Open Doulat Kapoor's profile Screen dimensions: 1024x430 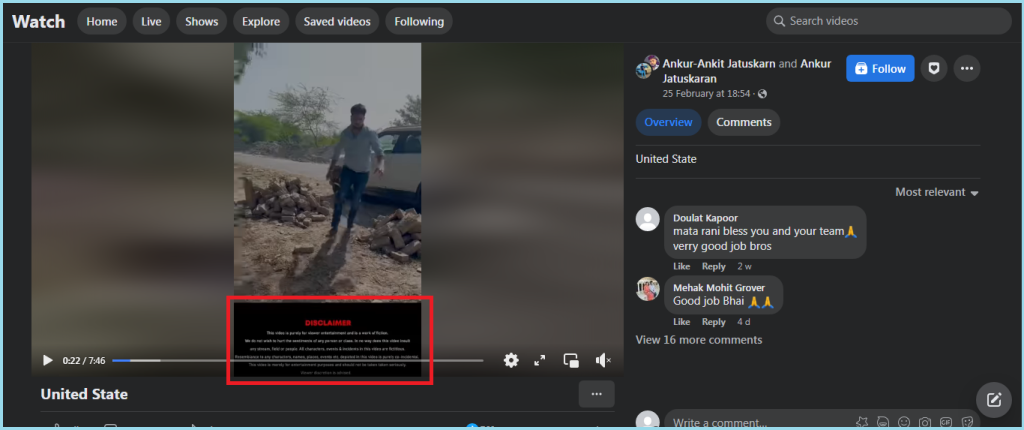coord(705,218)
